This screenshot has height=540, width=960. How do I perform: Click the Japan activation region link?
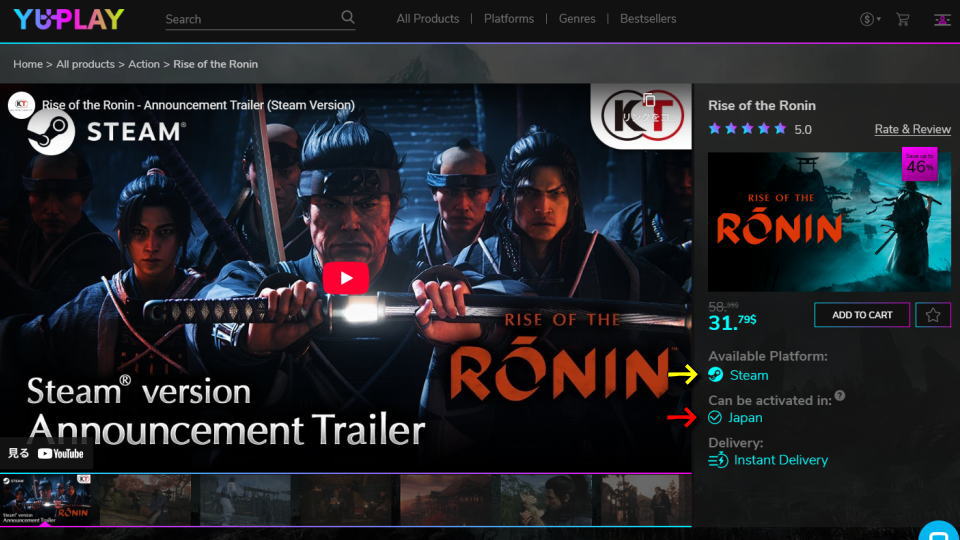(745, 418)
